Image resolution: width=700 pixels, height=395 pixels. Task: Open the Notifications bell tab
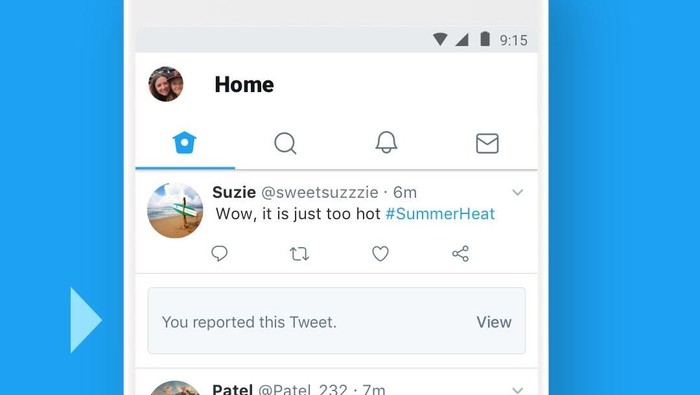point(386,142)
